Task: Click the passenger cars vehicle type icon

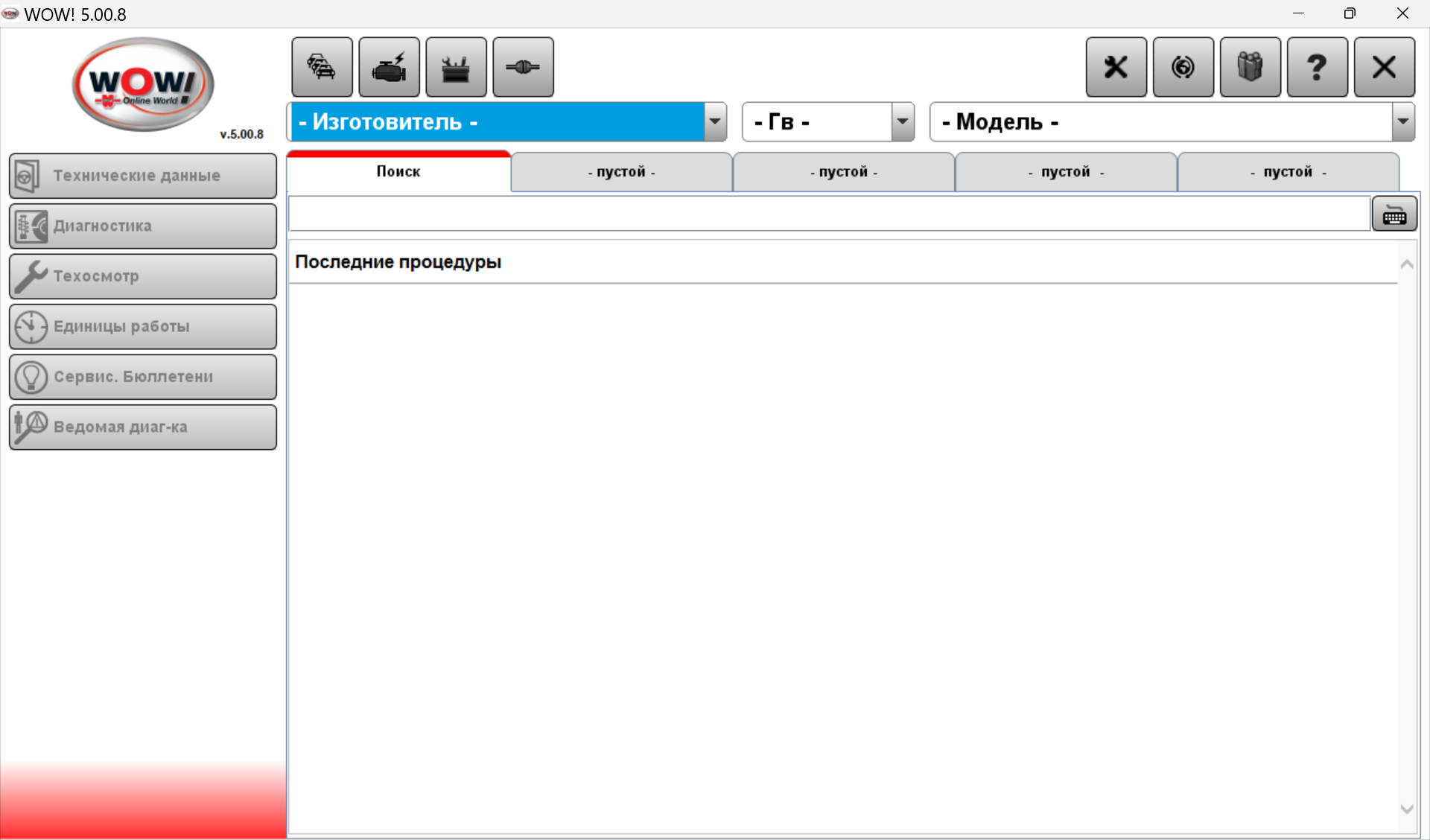Action: pos(322,67)
